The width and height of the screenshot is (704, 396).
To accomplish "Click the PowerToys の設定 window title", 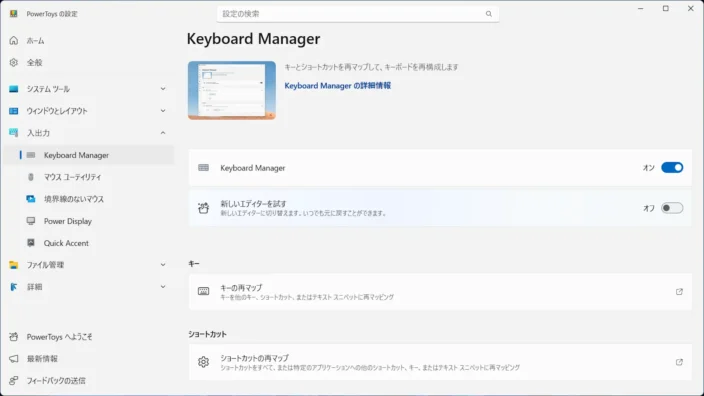I will pyautogui.click(x=52, y=14).
